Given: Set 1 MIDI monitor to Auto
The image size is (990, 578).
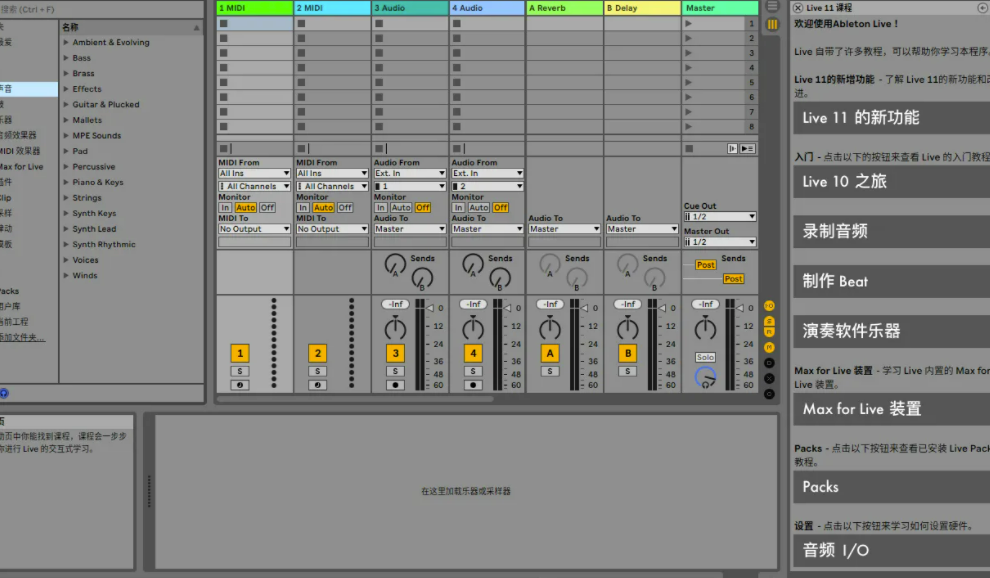Looking at the screenshot, I should click(246, 207).
